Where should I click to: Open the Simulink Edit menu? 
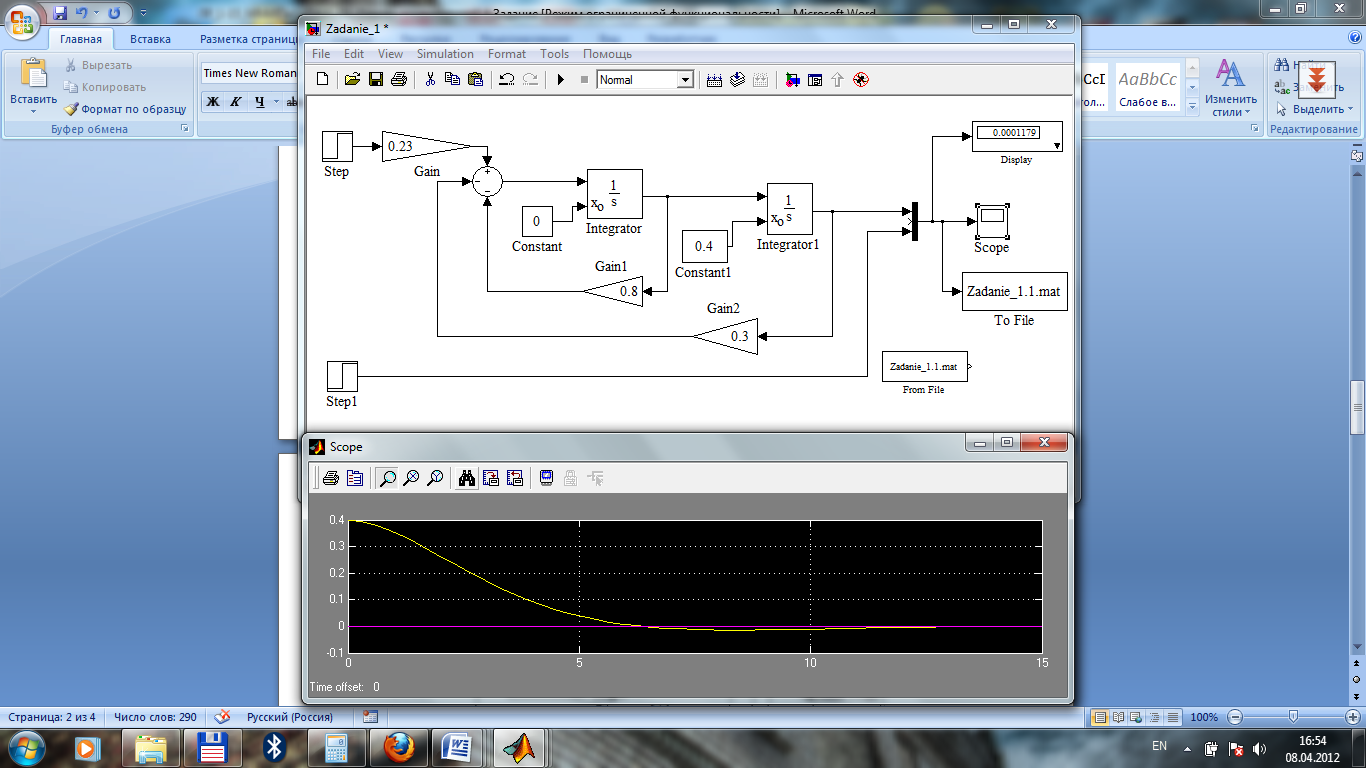coord(354,54)
